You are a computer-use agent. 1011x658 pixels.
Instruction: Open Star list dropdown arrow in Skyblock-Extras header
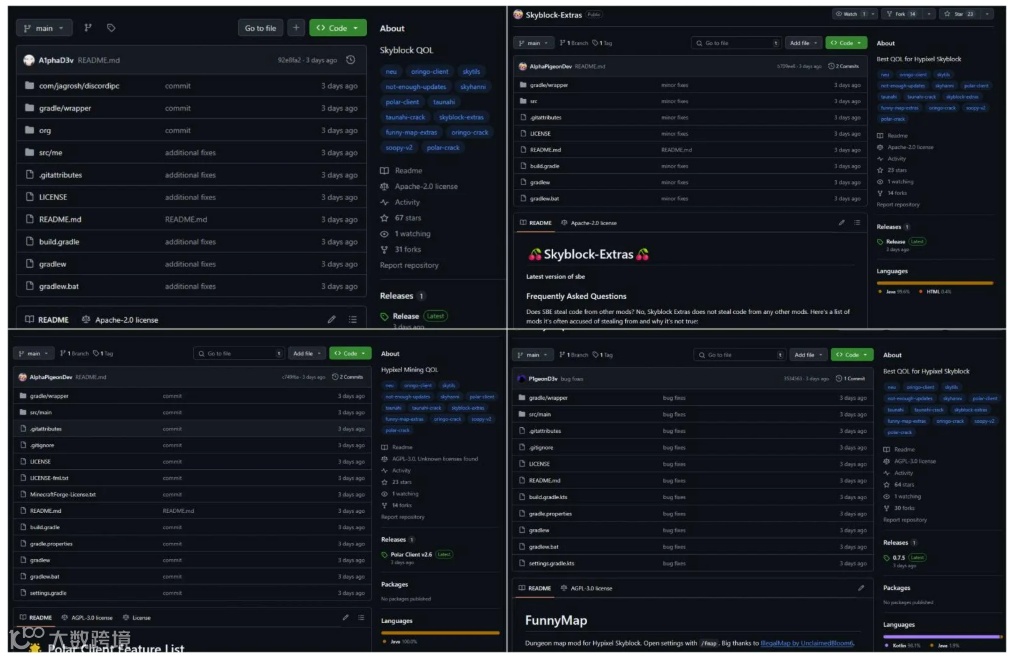click(x=987, y=14)
